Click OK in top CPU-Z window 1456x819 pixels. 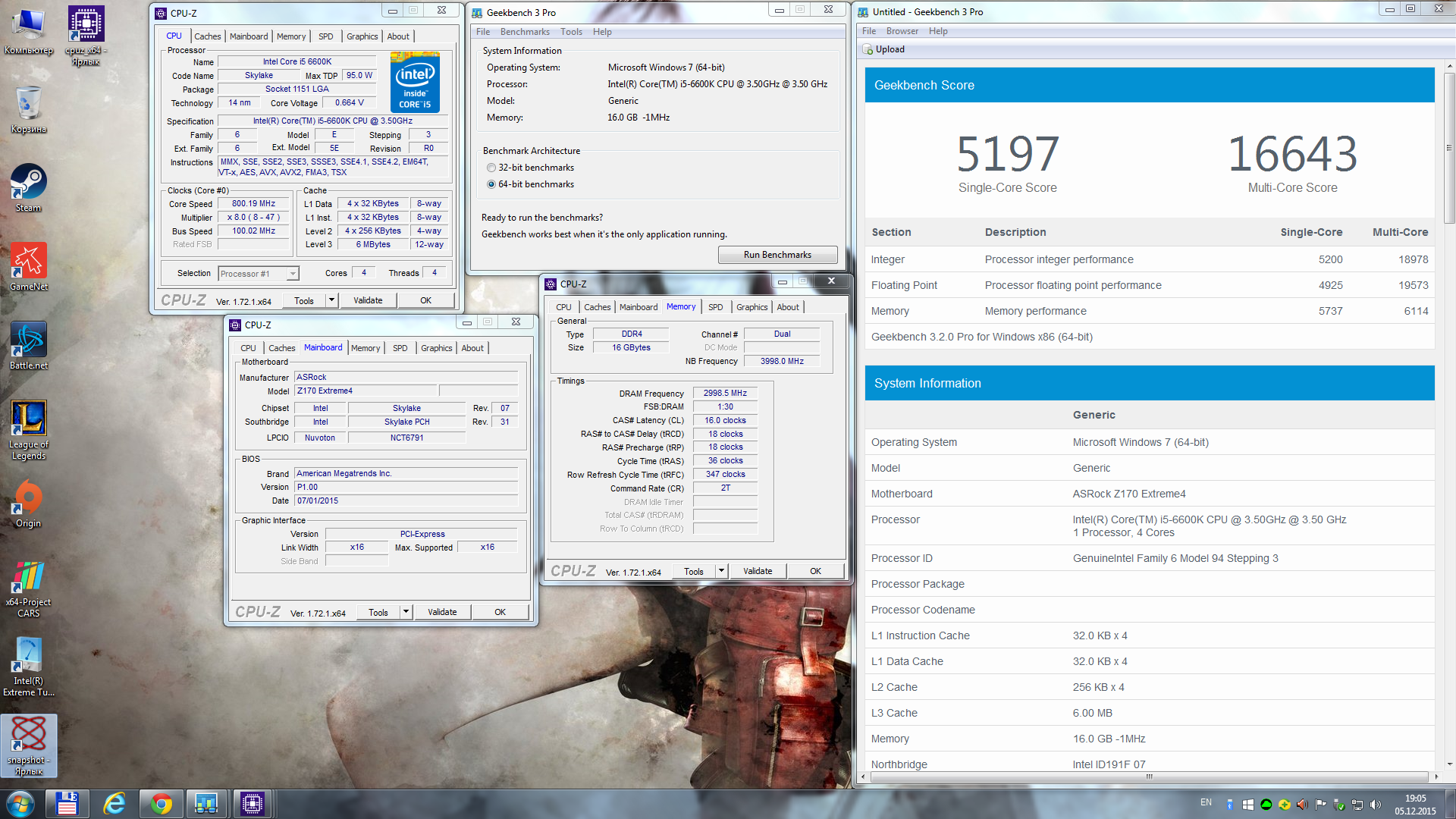[425, 300]
